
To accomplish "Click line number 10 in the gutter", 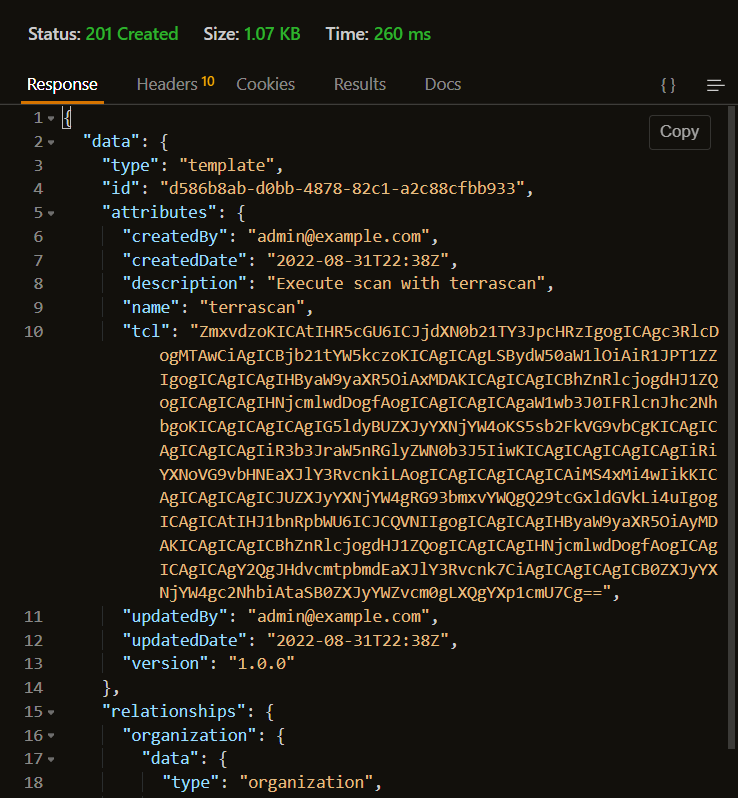I will (33, 330).
